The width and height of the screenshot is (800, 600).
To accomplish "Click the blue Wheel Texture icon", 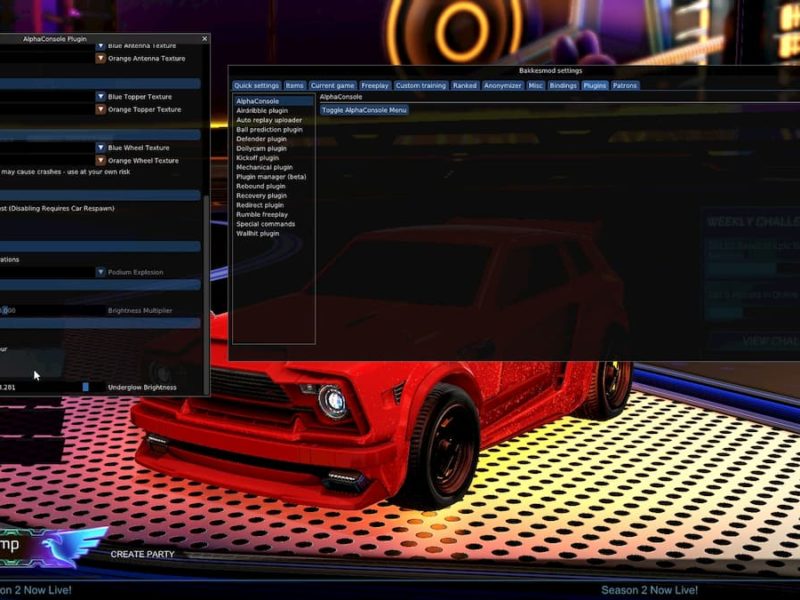I will (99, 146).
